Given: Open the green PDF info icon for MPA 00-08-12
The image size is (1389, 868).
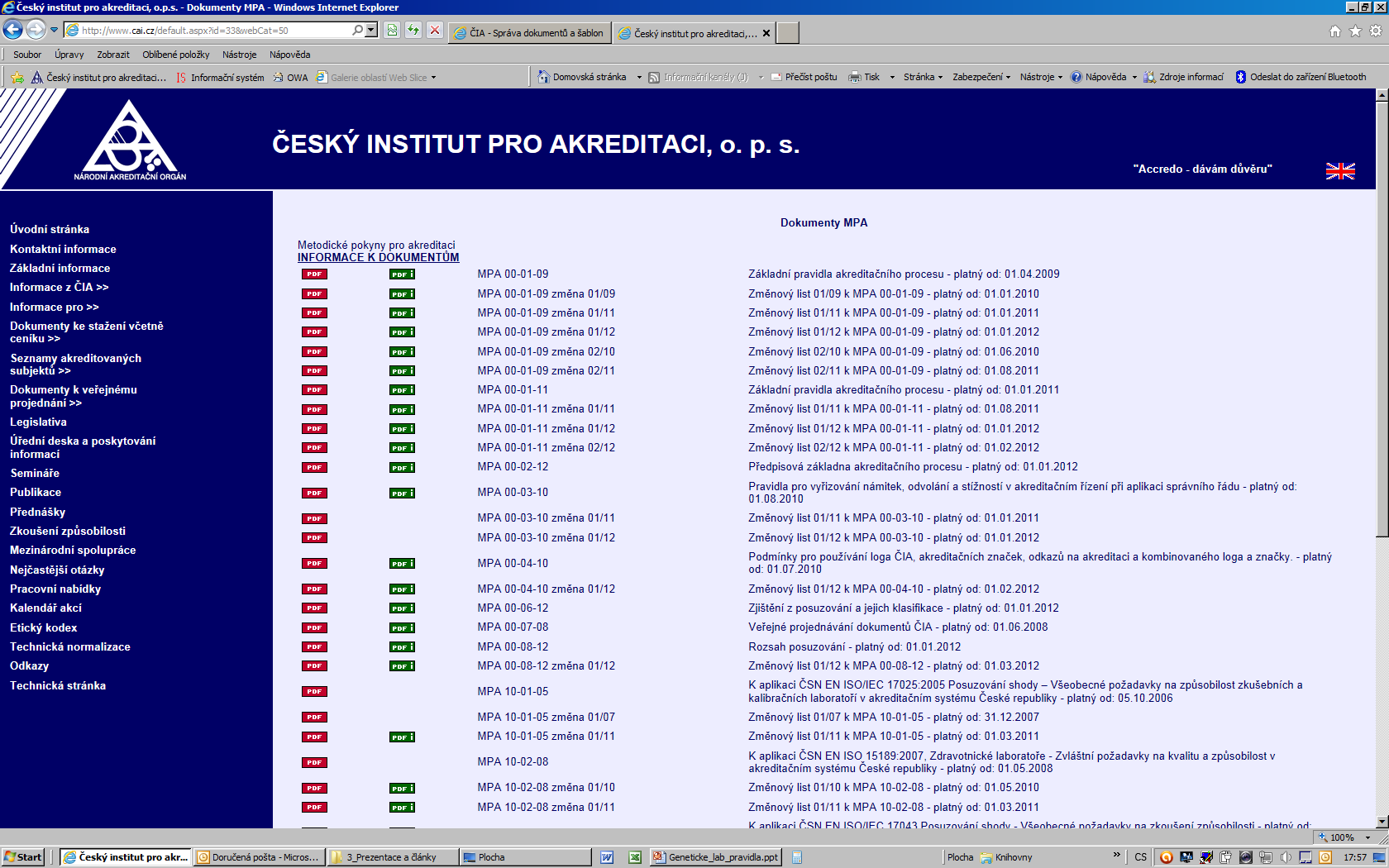Looking at the screenshot, I should point(402,646).
